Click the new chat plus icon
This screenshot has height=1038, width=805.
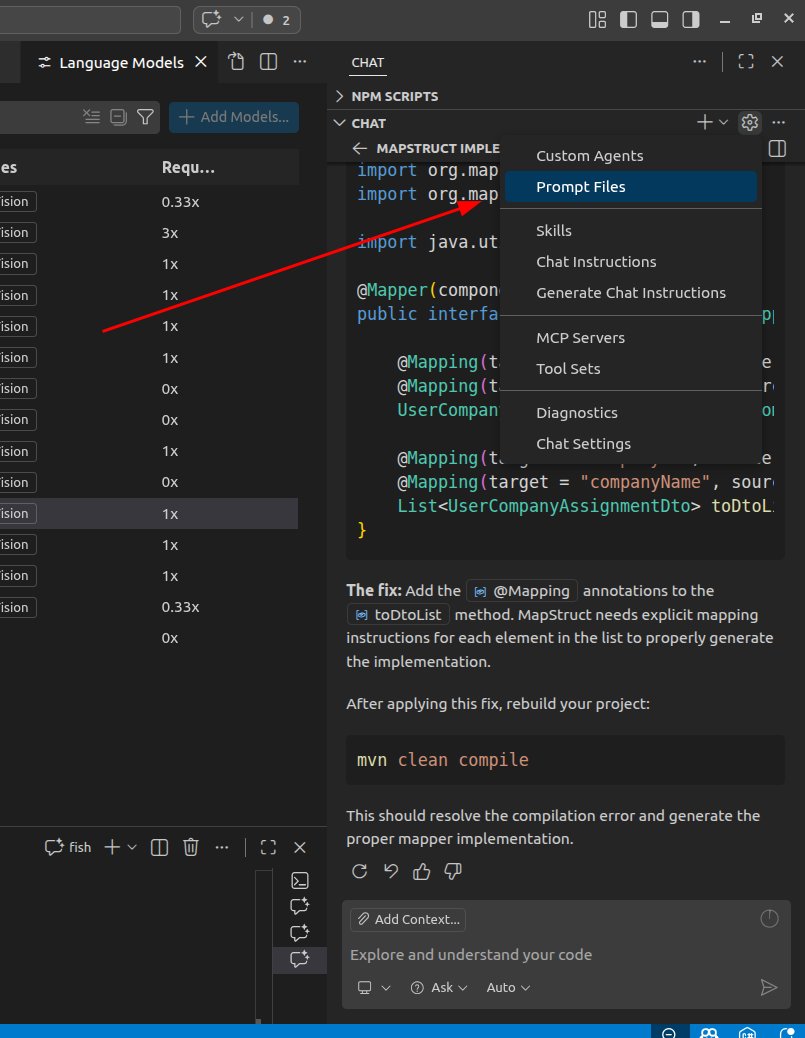(705, 123)
